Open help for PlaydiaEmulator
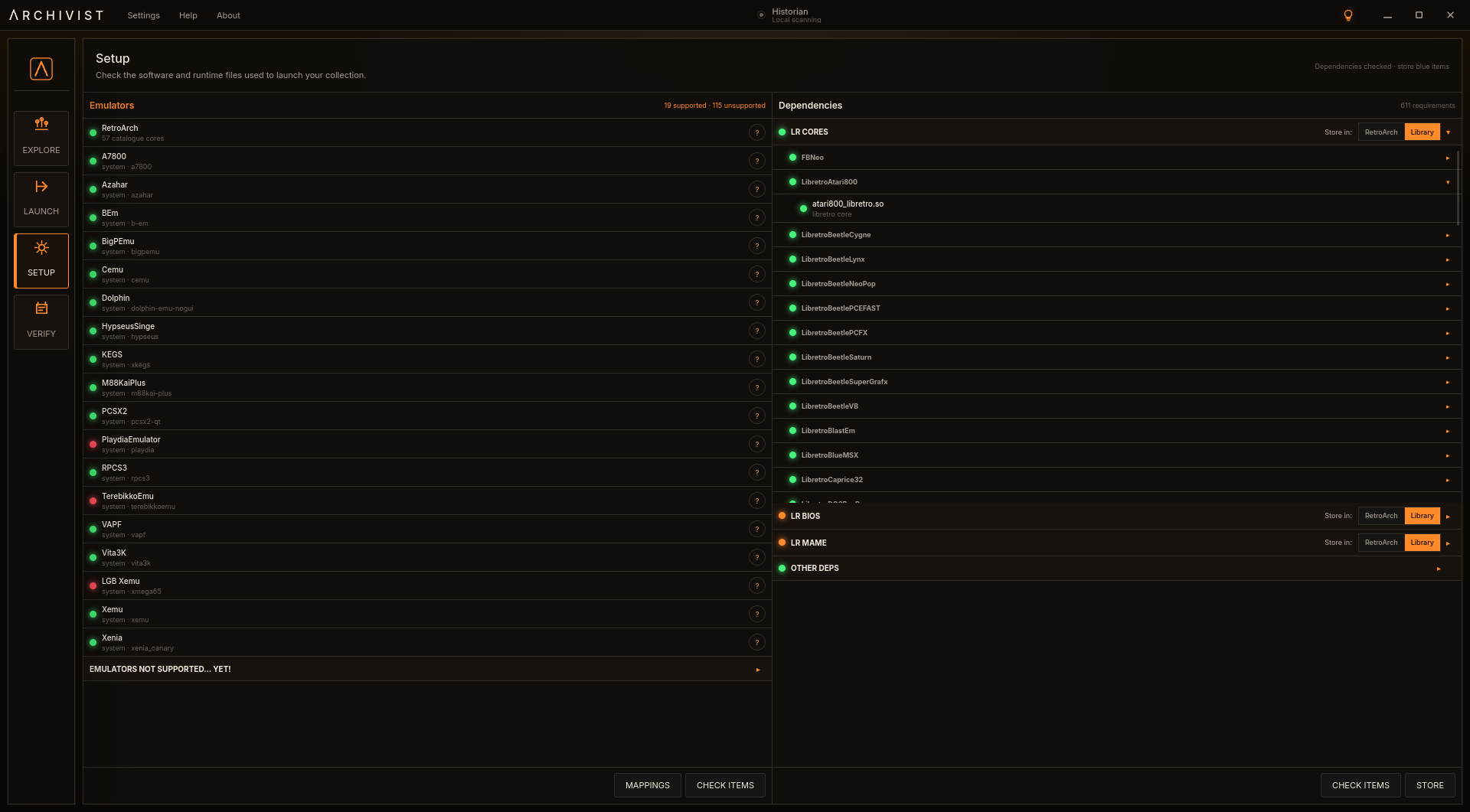Image resolution: width=1470 pixels, height=812 pixels. [x=757, y=444]
